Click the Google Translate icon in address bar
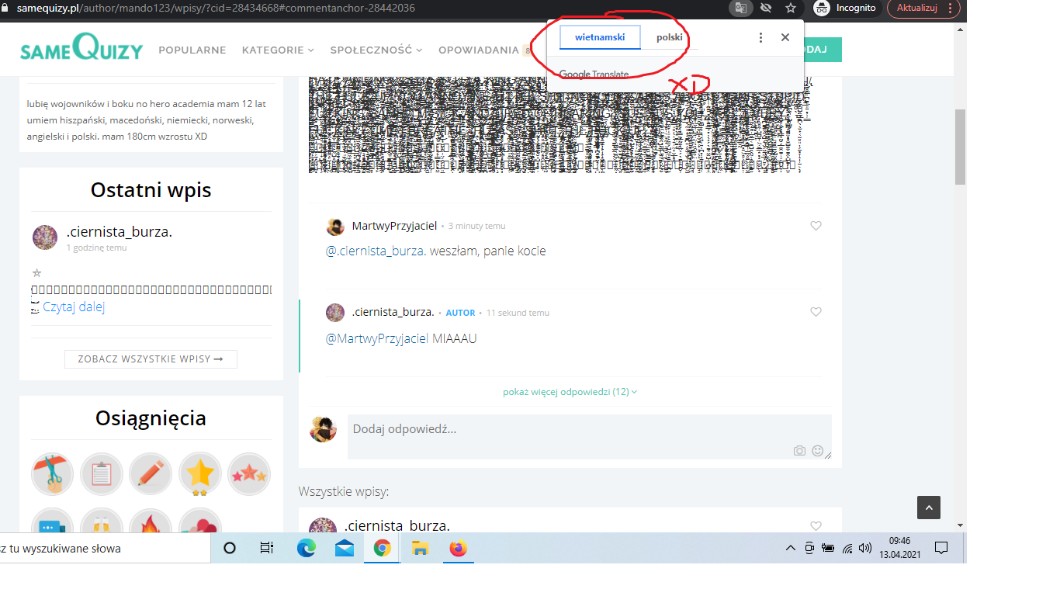Viewport: 1060px width, 596px height. pos(740,8)
